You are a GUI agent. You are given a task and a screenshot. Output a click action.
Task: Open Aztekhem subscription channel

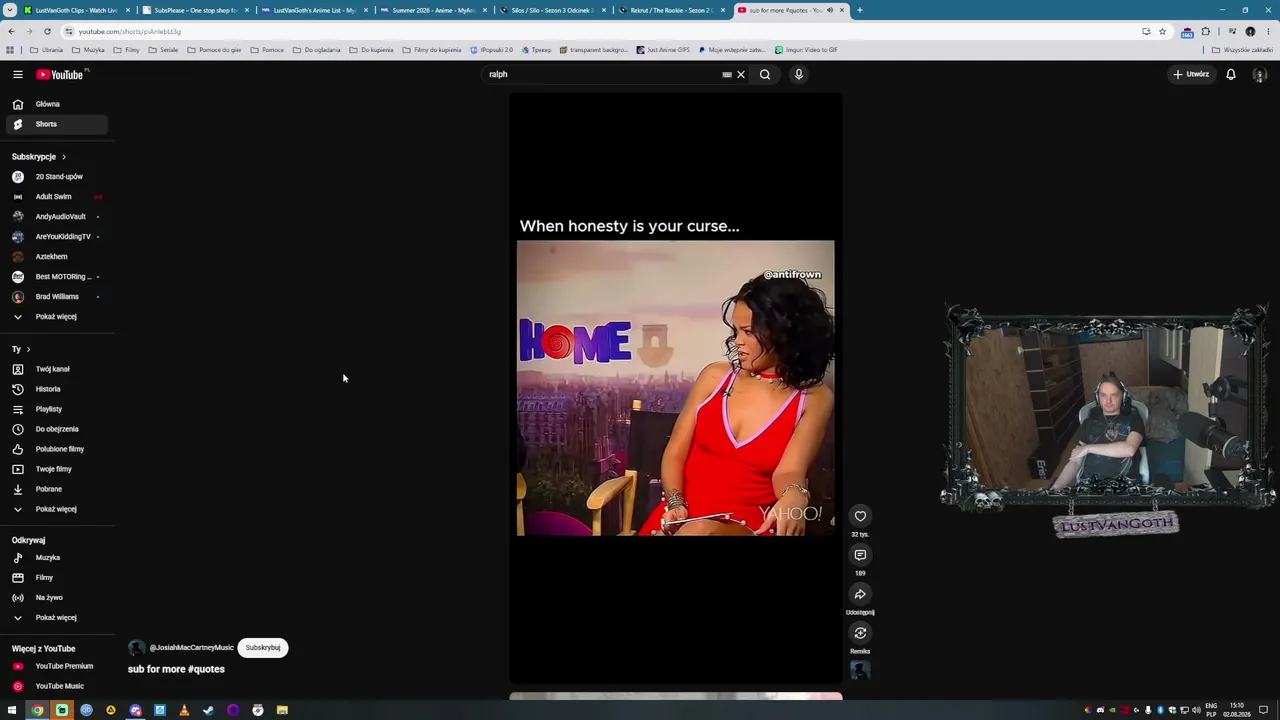55,257
